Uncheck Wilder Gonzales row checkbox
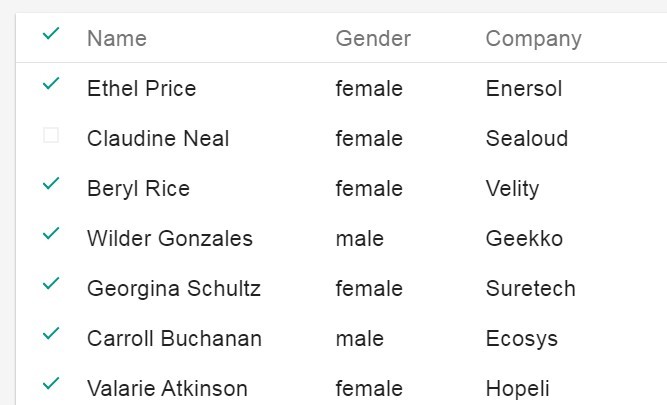 pyautogui.click(x=51, y=235)
